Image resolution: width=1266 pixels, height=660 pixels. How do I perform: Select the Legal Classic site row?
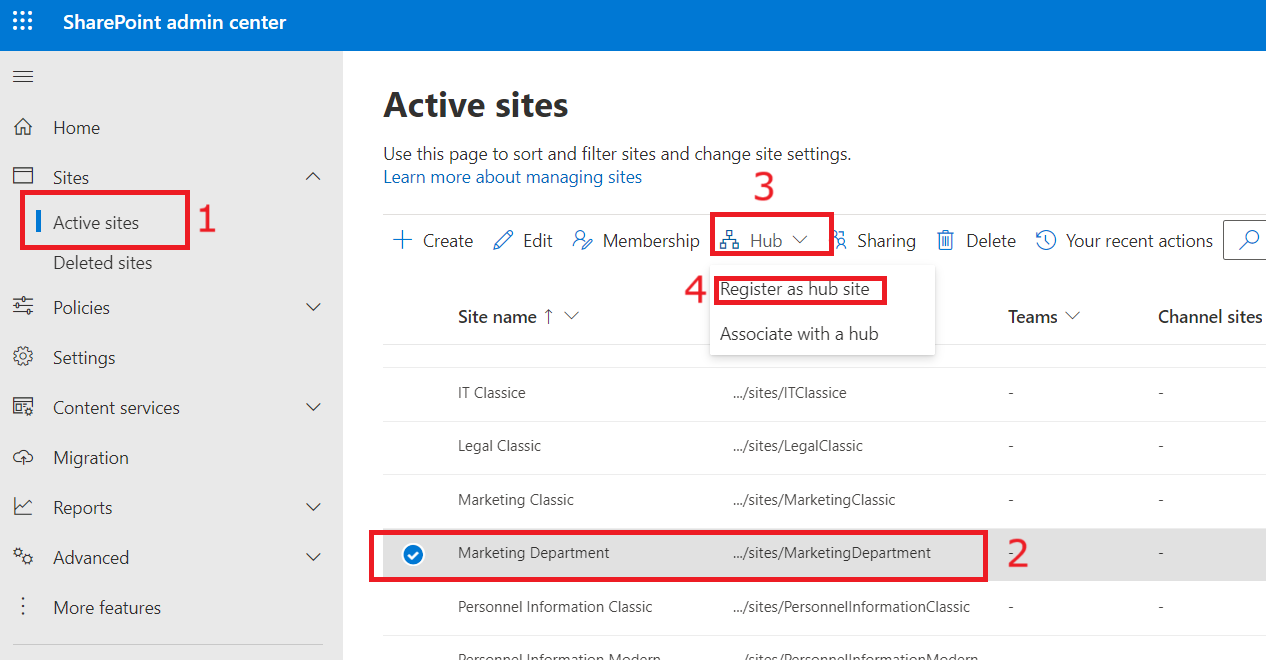point(499,446)
